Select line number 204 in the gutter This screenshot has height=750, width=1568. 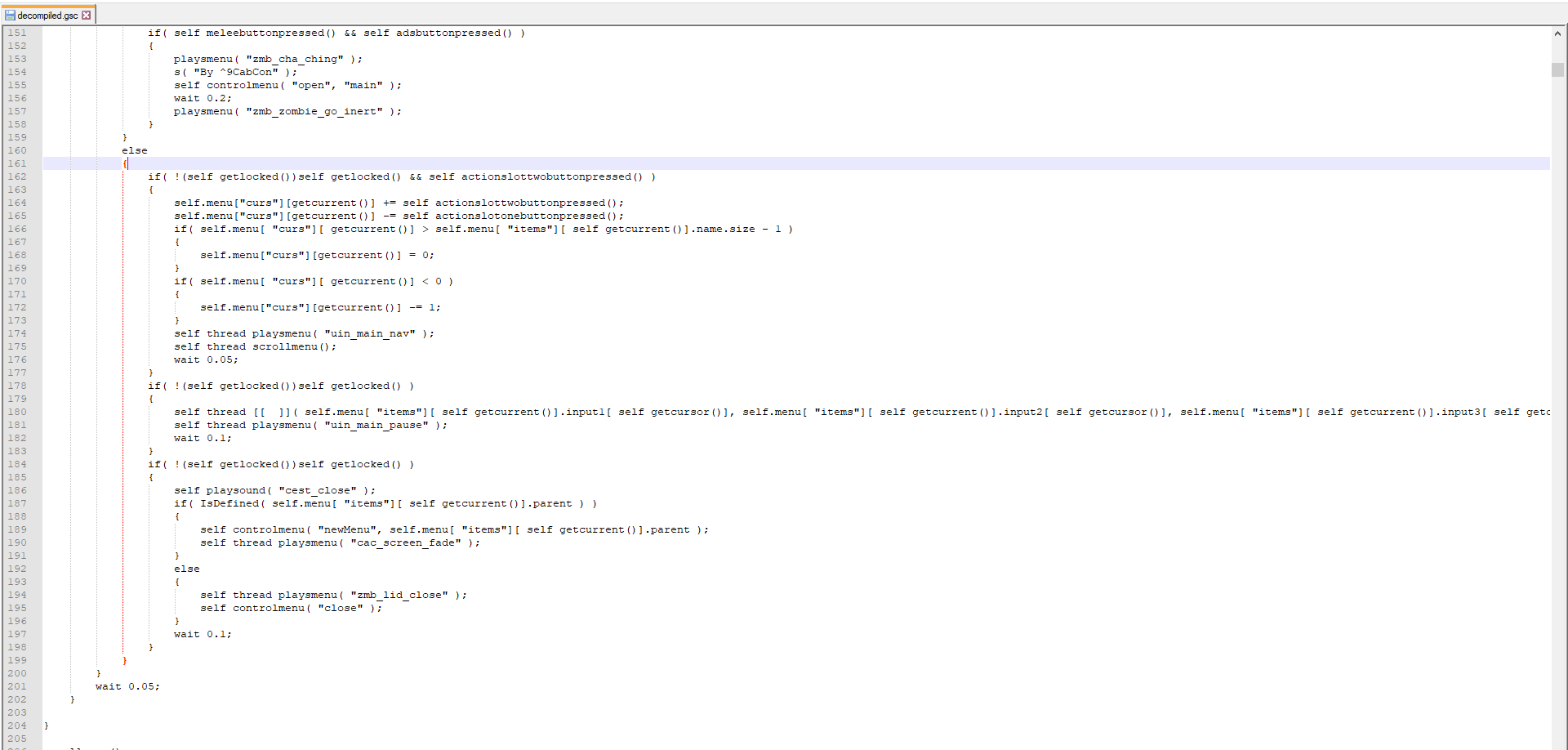coord(17,725)
